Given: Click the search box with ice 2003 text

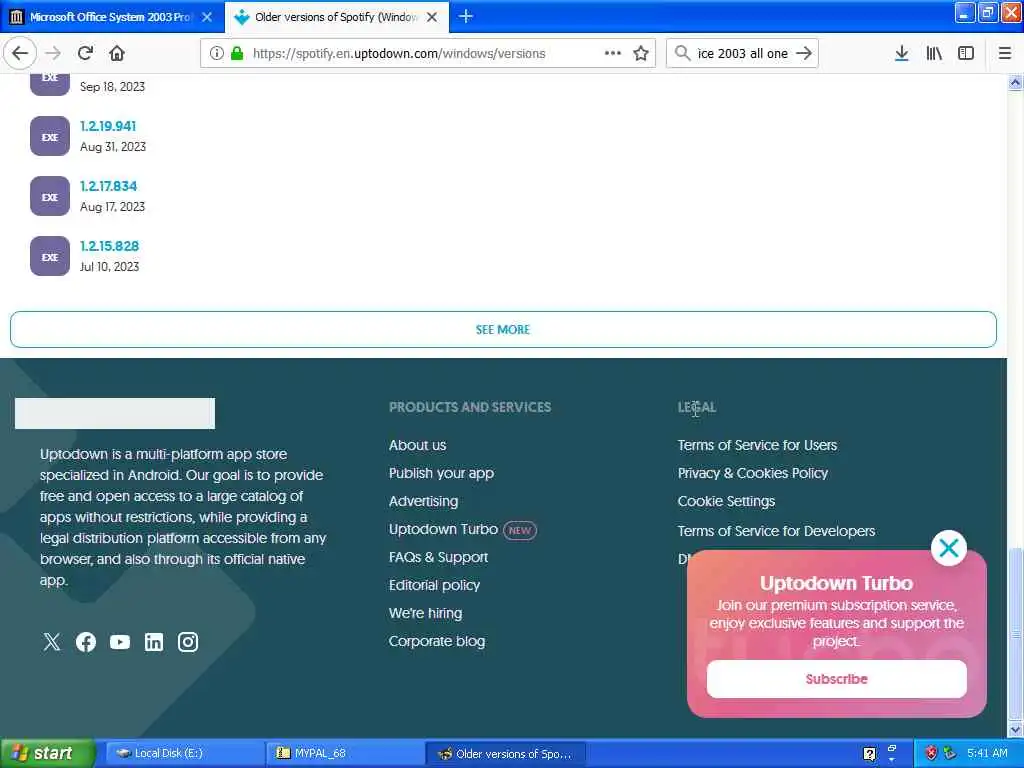Looking at the screenshot, I should (743, 53).
